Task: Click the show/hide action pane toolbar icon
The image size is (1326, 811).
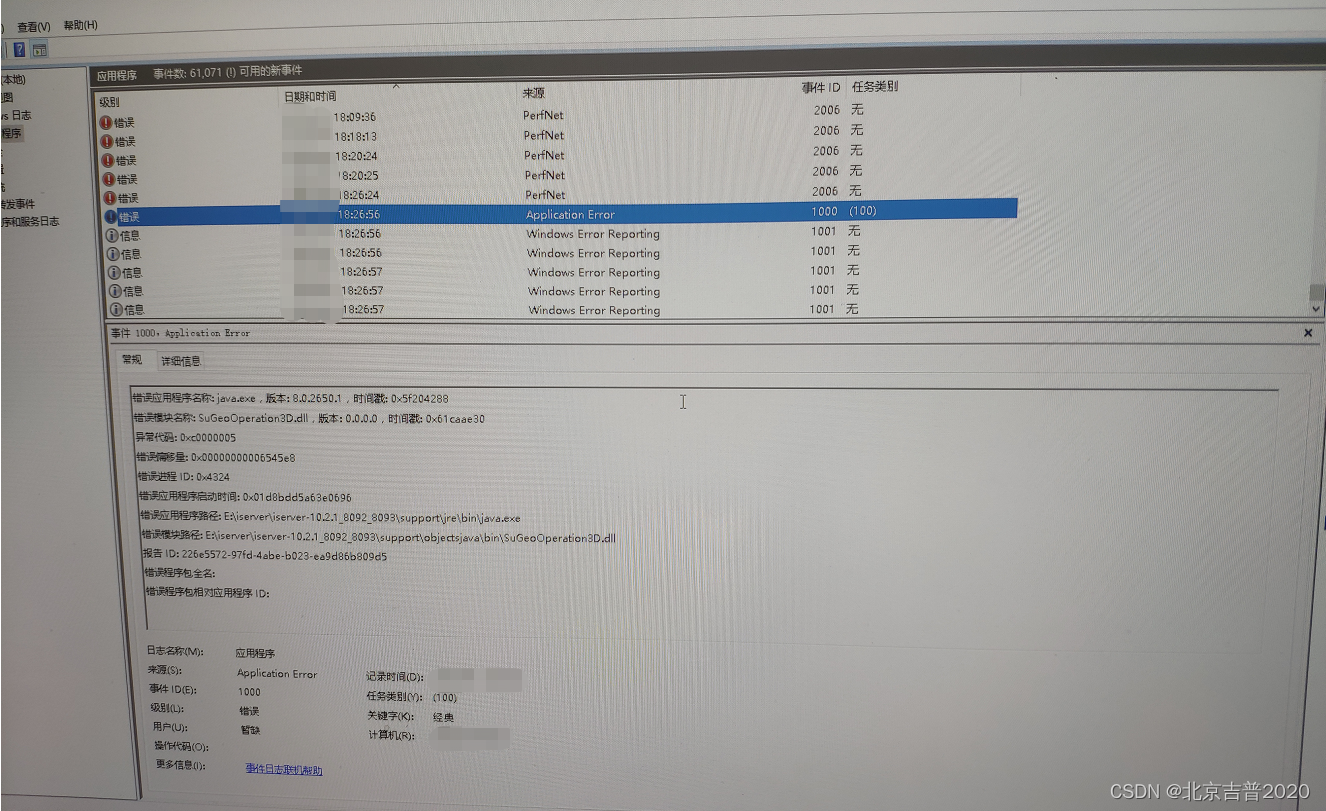Action: (x=40, y=49)
